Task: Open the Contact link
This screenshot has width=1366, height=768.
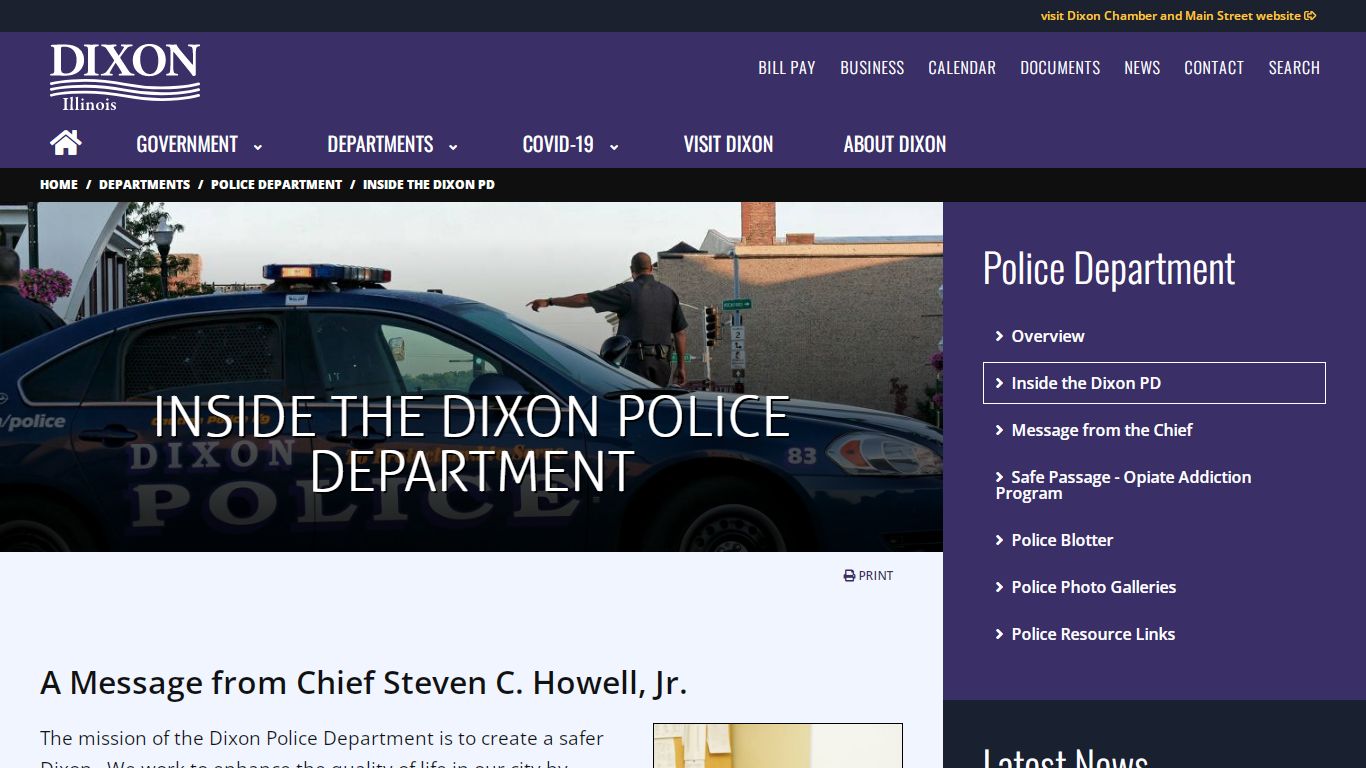Action: (x=1214, y=68)
